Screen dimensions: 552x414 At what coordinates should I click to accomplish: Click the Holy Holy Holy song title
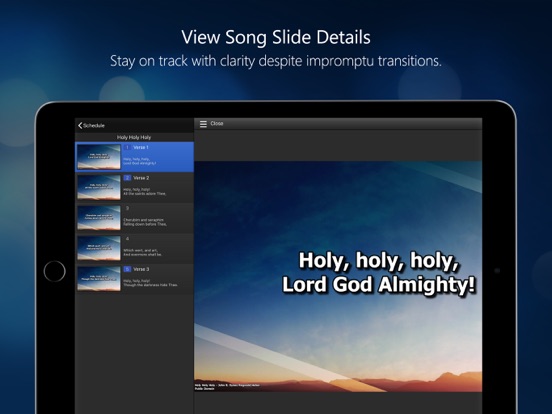[x=134, y=137]
